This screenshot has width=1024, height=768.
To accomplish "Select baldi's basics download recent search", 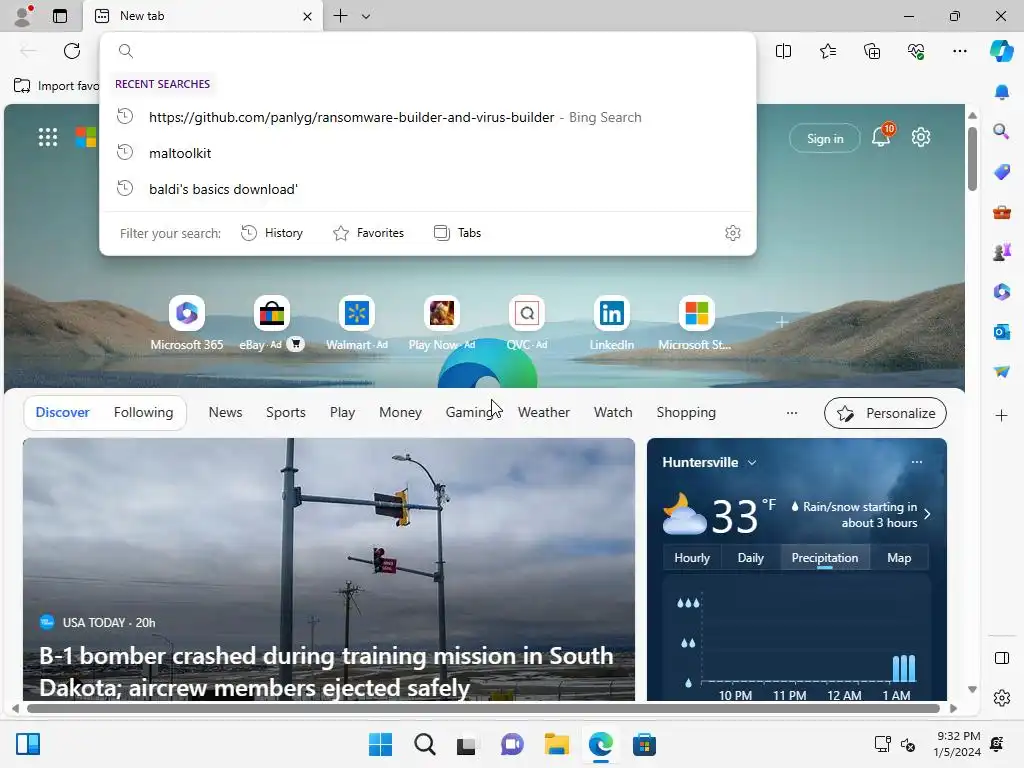I will coord(428,189).
